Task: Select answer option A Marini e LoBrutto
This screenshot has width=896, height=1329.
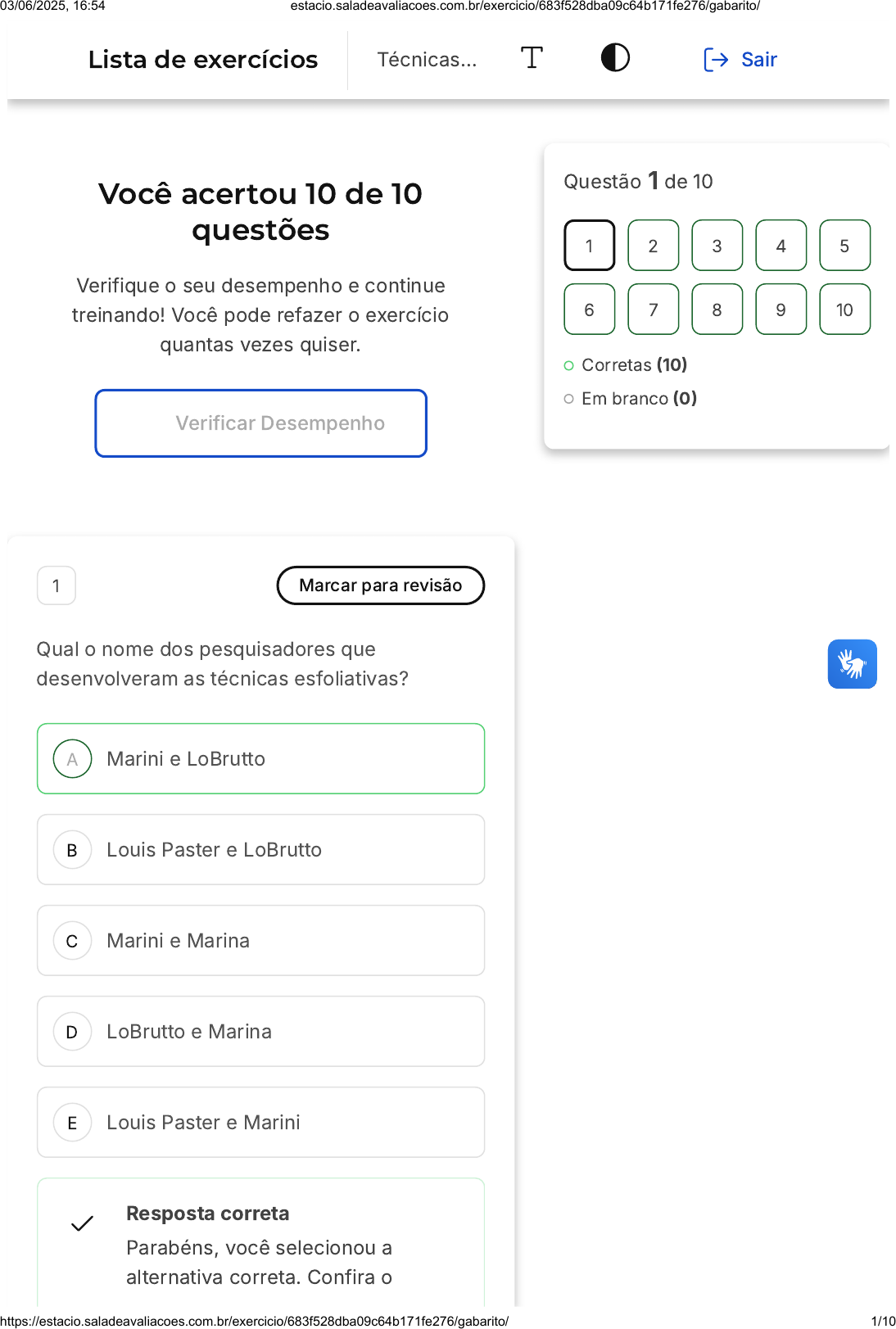Action: (x=260, y=759)
